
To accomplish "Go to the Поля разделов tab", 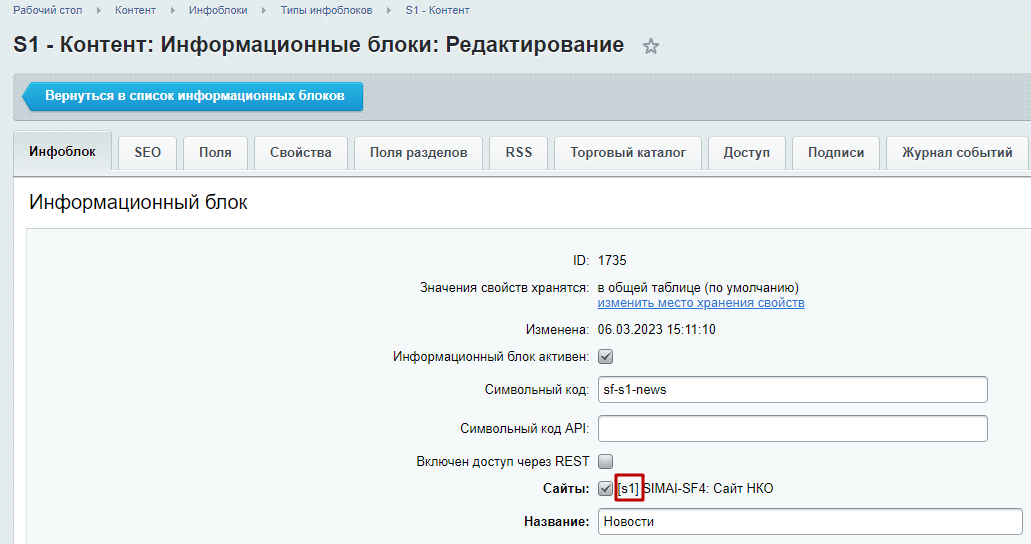I will tap(418, 152).
